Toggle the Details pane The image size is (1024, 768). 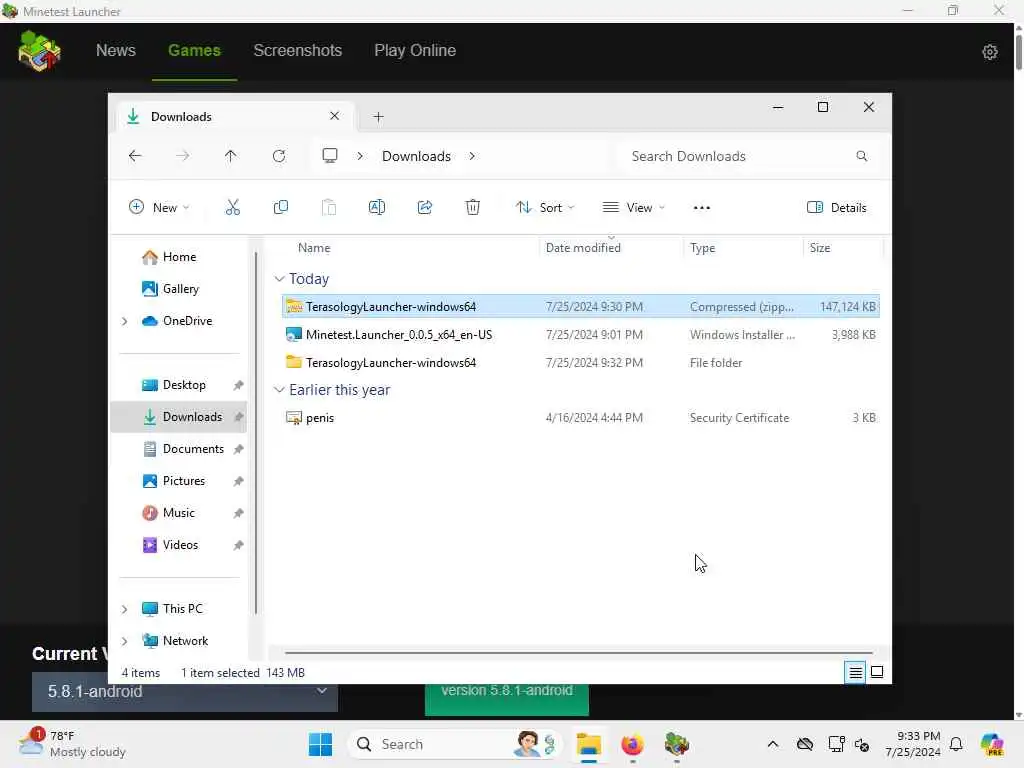coord(837,208)
